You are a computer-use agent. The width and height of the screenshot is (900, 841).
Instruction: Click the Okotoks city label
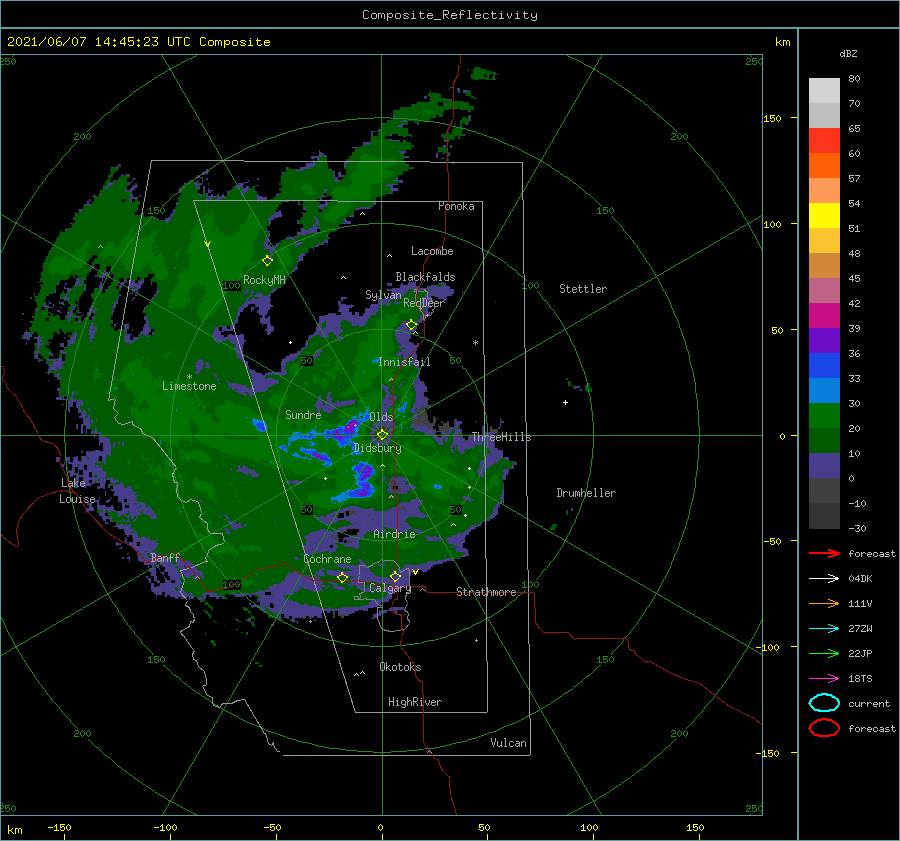[x=400, y=667]
